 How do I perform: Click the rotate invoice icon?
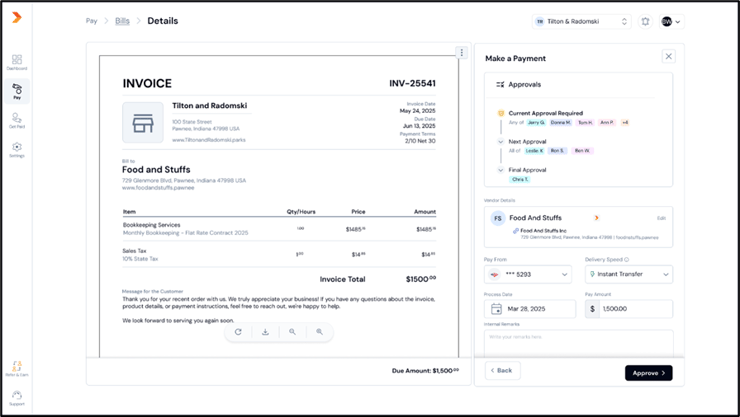click(238, 332)
